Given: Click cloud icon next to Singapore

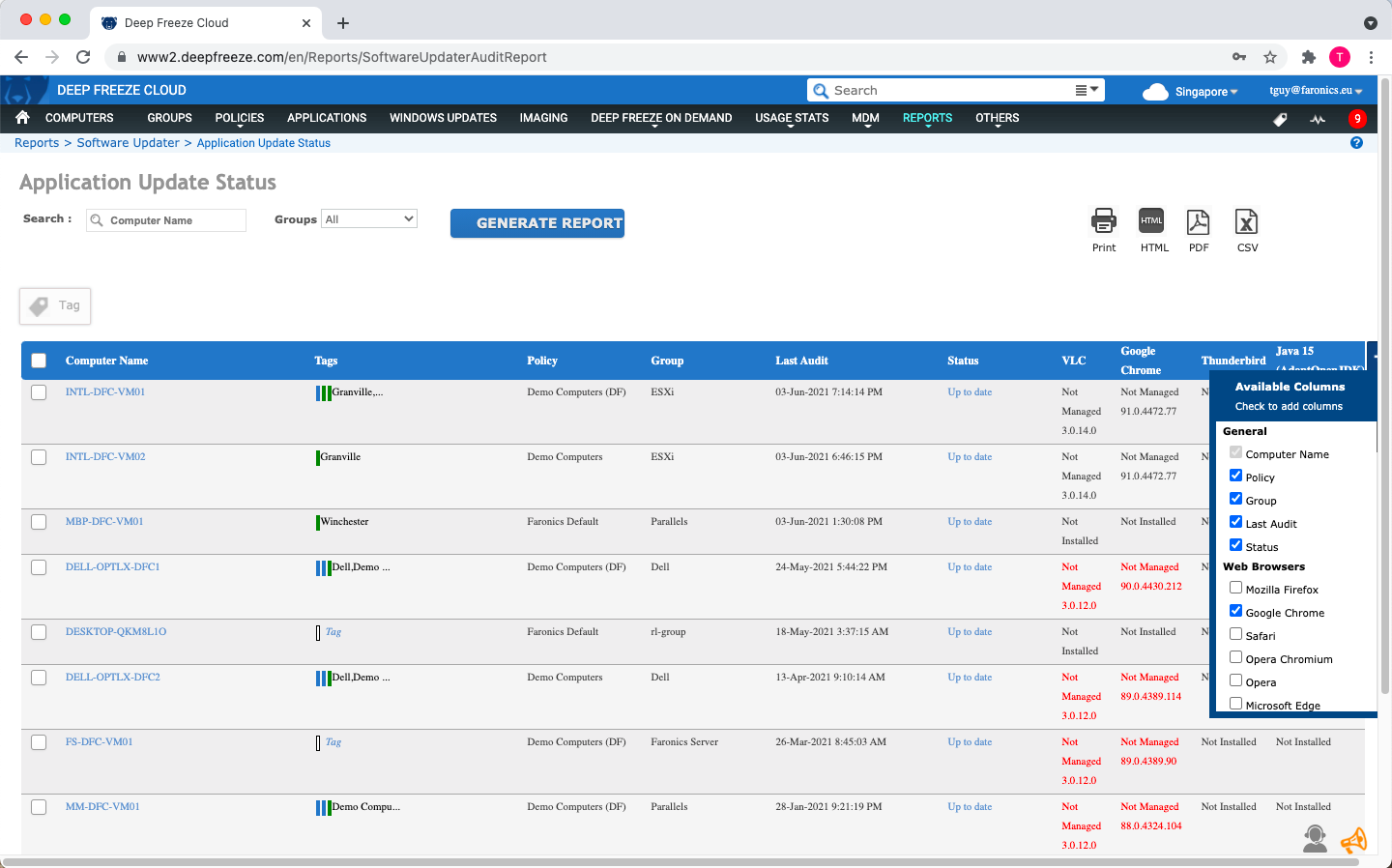Looking at the screenshot, I should coord(1155,92).
